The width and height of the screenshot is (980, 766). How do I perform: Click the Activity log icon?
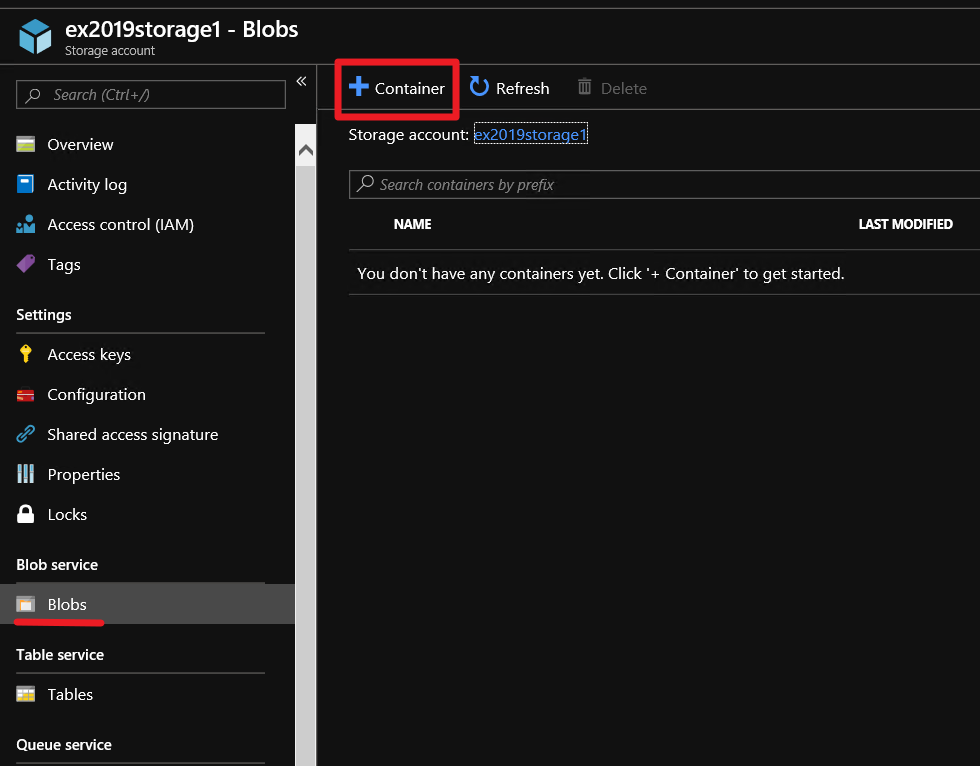(x=26, y=184)
